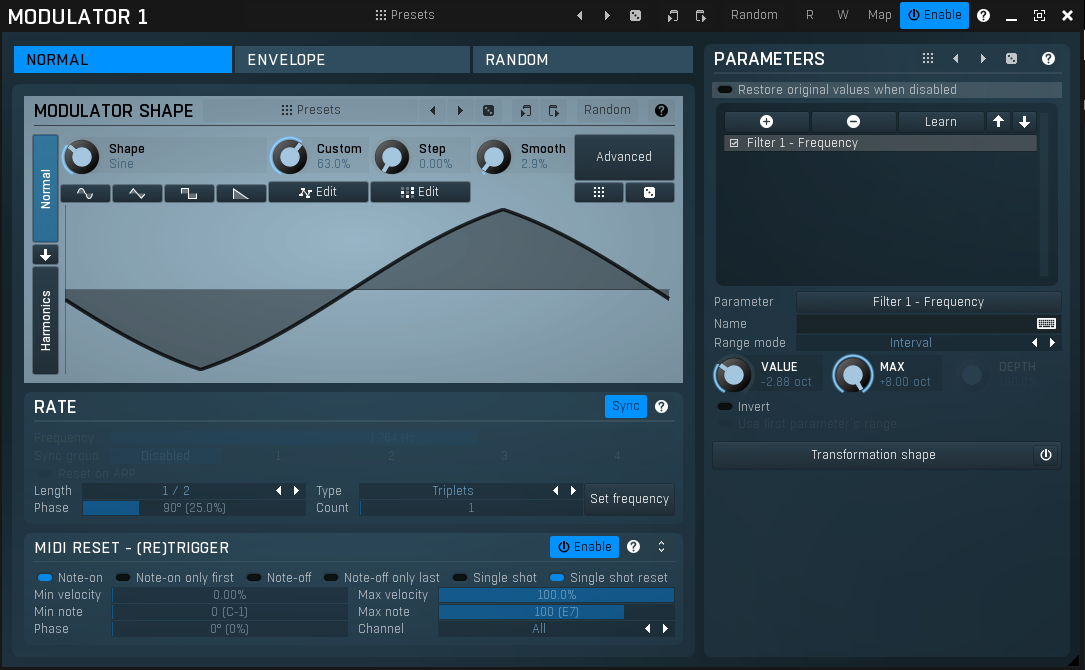Click the plus icon to add parameter
1085x670 pixels.
[x=766, y=122]
